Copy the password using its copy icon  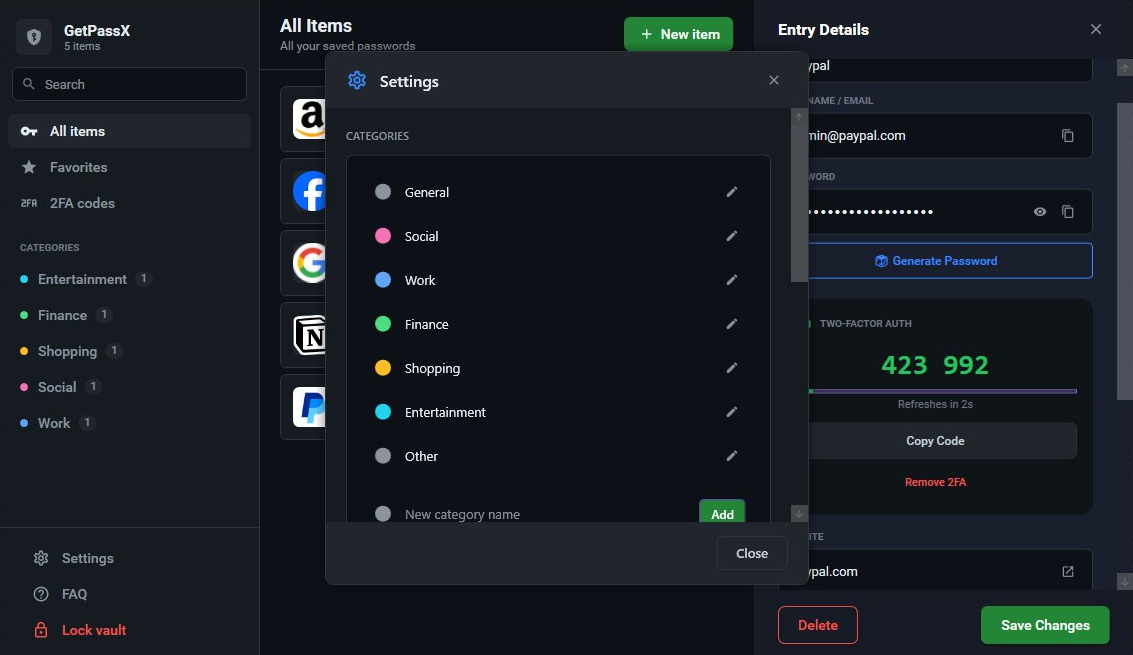pos(1068,211)
